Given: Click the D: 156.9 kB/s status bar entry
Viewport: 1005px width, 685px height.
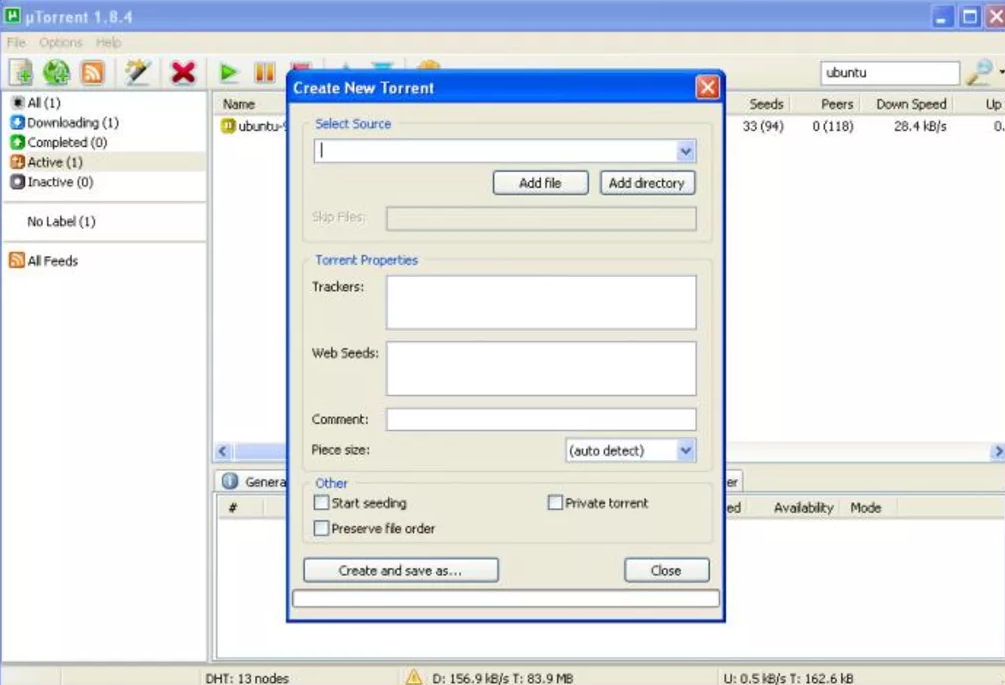Looking at the screenshot, I should click(502, 678).
